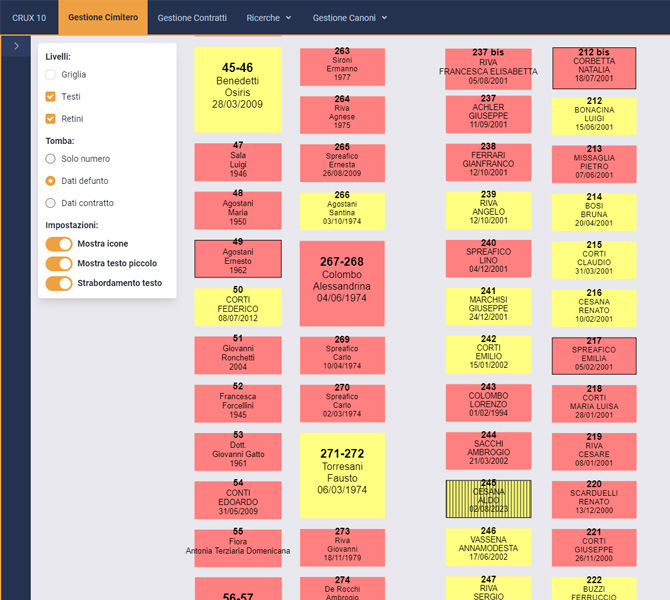Image resolution: width=670 pixels, height=600 pixels.
Task: Select tomb 238 Ferrari Gianfranco
Action: (488, 162)
